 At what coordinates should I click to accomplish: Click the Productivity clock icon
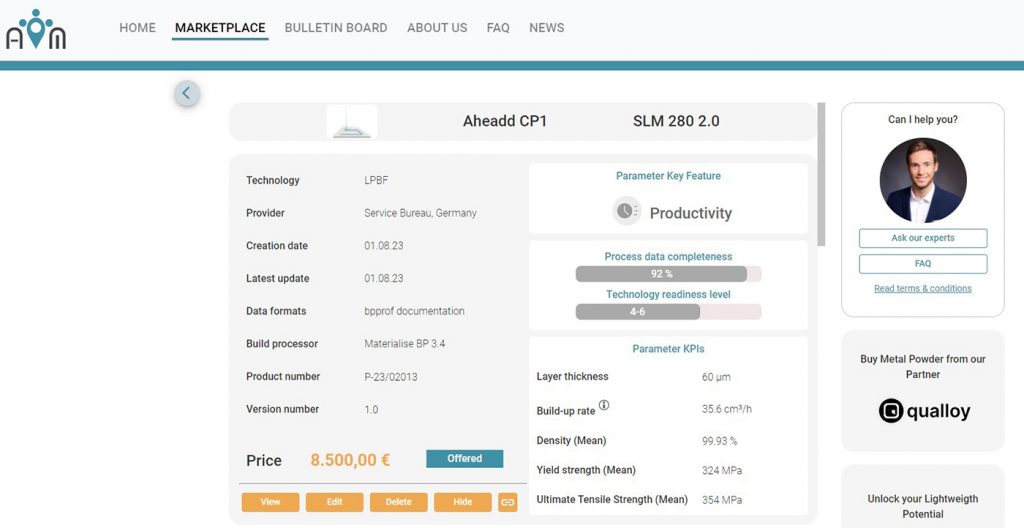[x=626, y=211]
